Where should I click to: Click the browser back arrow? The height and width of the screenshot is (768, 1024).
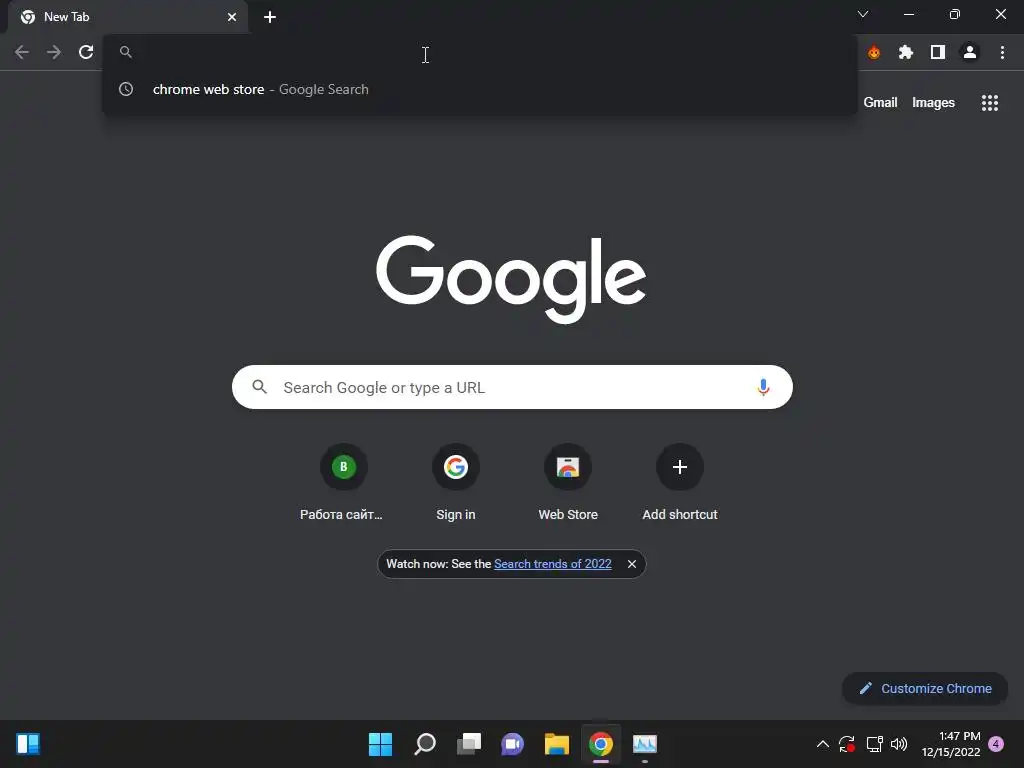coord(22,52)
